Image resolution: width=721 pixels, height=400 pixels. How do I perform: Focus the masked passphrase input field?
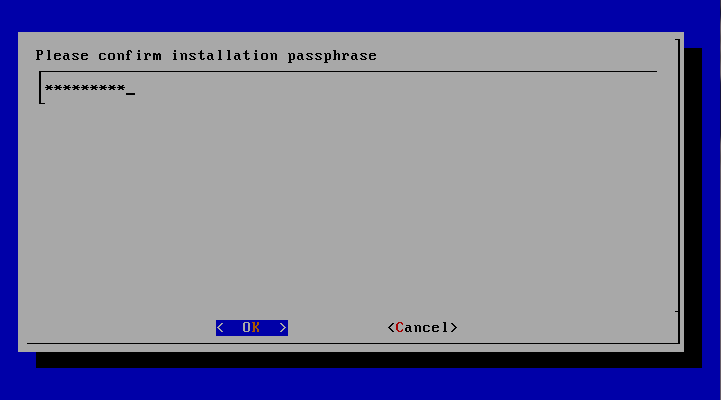point(348,88)
